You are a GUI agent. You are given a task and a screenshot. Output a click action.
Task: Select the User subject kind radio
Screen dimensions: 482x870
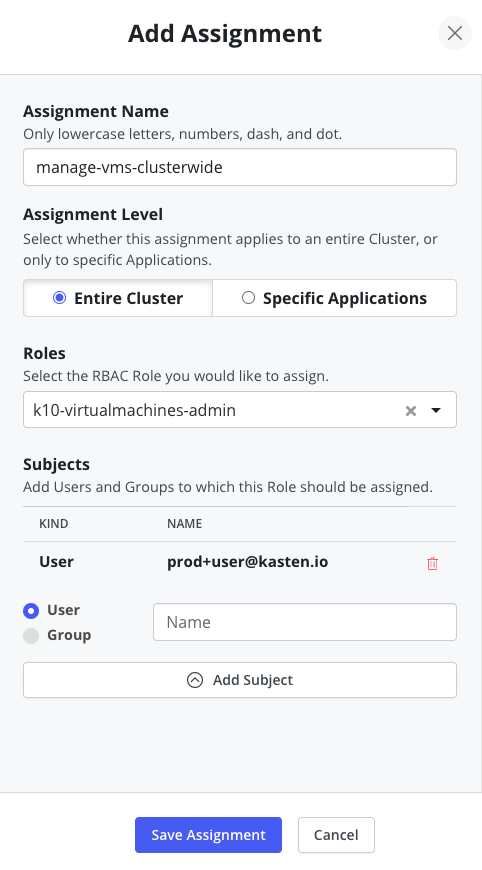click(31, 611)
